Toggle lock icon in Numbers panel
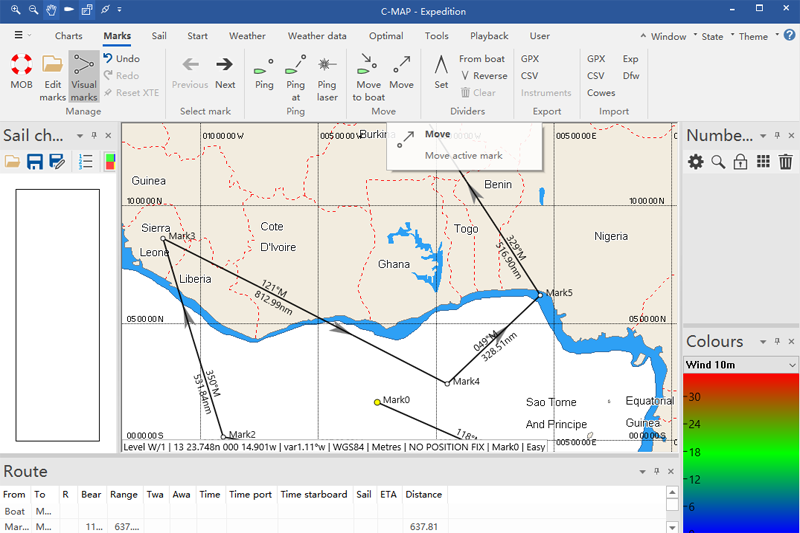Image resolution: width=800 pixels, height=533 pixels. pos(740,162)
